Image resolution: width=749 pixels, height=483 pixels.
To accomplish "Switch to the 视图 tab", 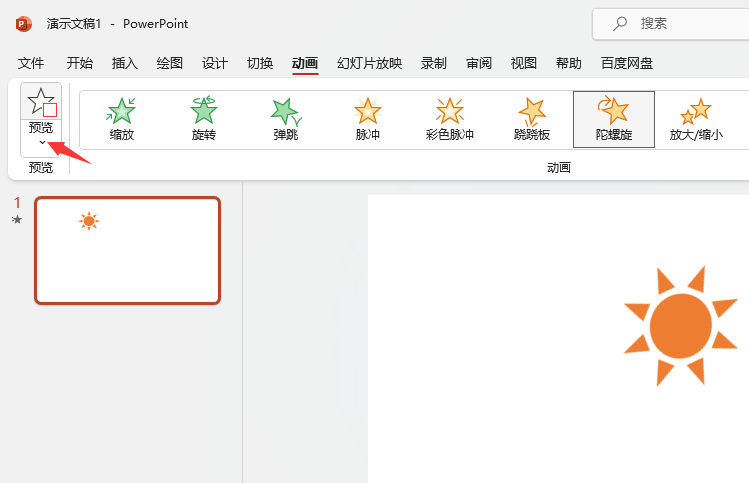I will pos(524,63).
